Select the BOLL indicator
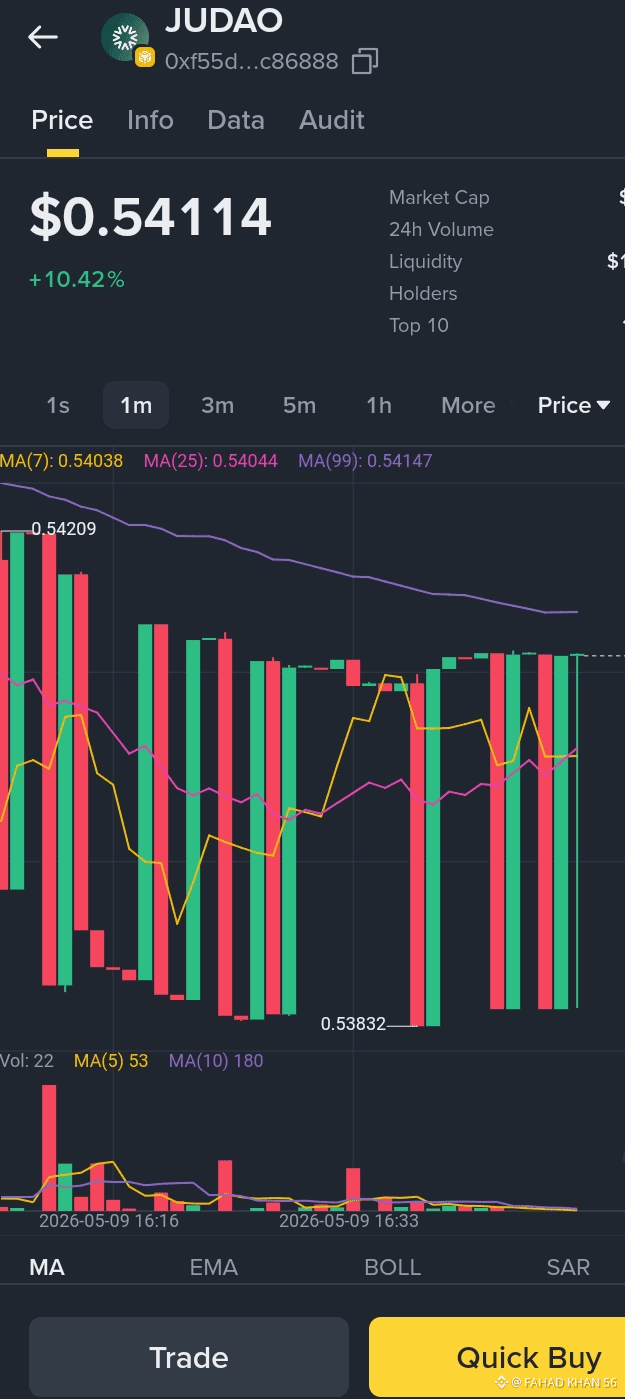 point(393,1267)
